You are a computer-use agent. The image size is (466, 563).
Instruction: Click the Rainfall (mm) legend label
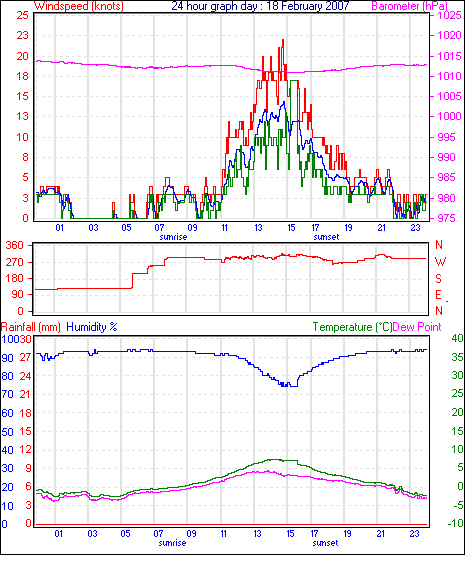click(31, 327)
